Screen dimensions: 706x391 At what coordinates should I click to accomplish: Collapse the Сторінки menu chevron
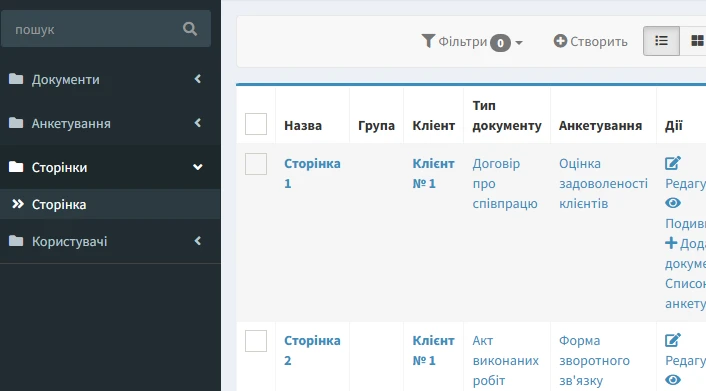tap(198, 167)
